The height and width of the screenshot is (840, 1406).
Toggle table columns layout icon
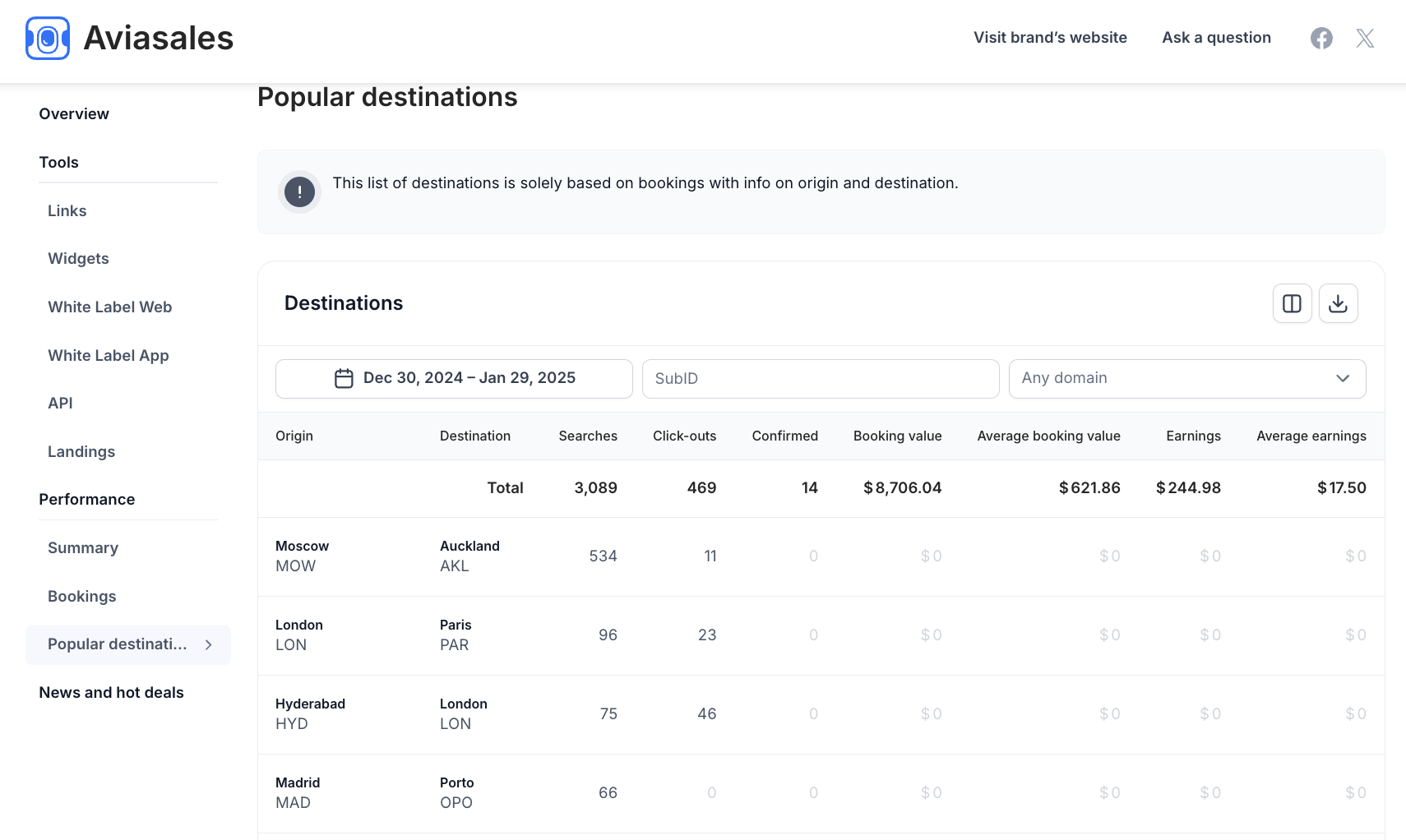coord(1292,303)
